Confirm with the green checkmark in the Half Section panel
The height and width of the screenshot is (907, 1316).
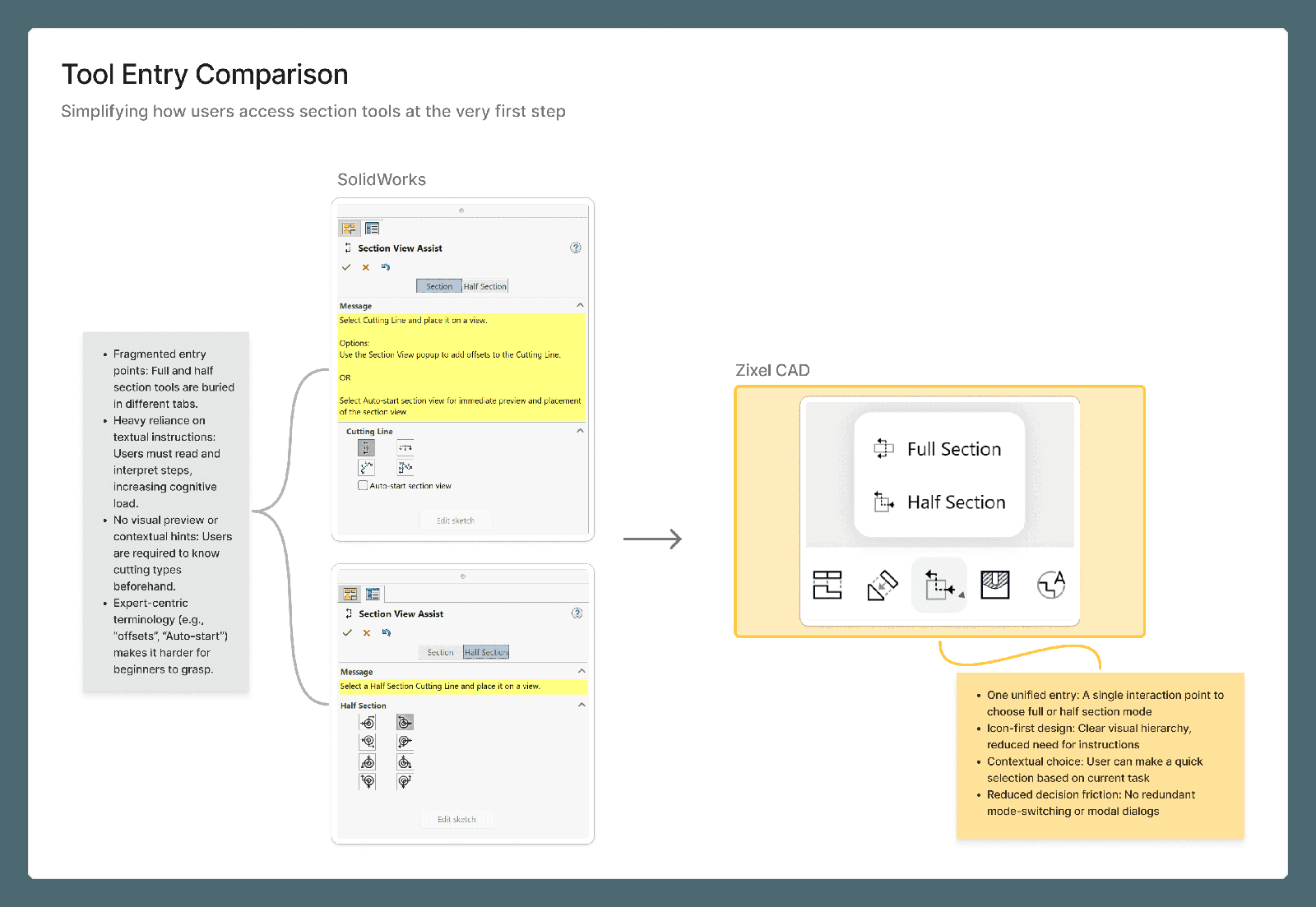(347, 632)
